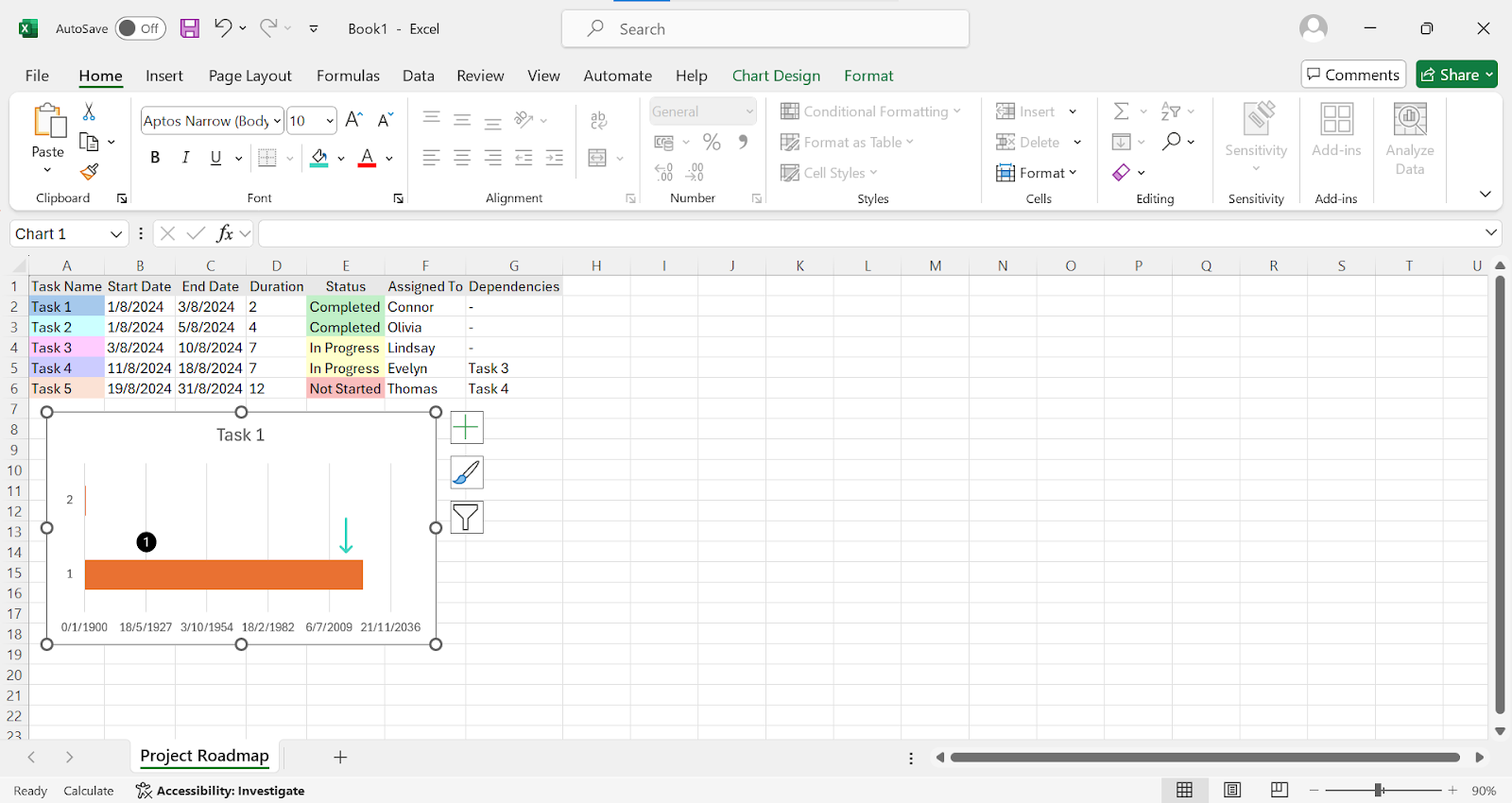Open the Formulas tab
This screenshot has width=1512, height=803.
click(348, 76)
